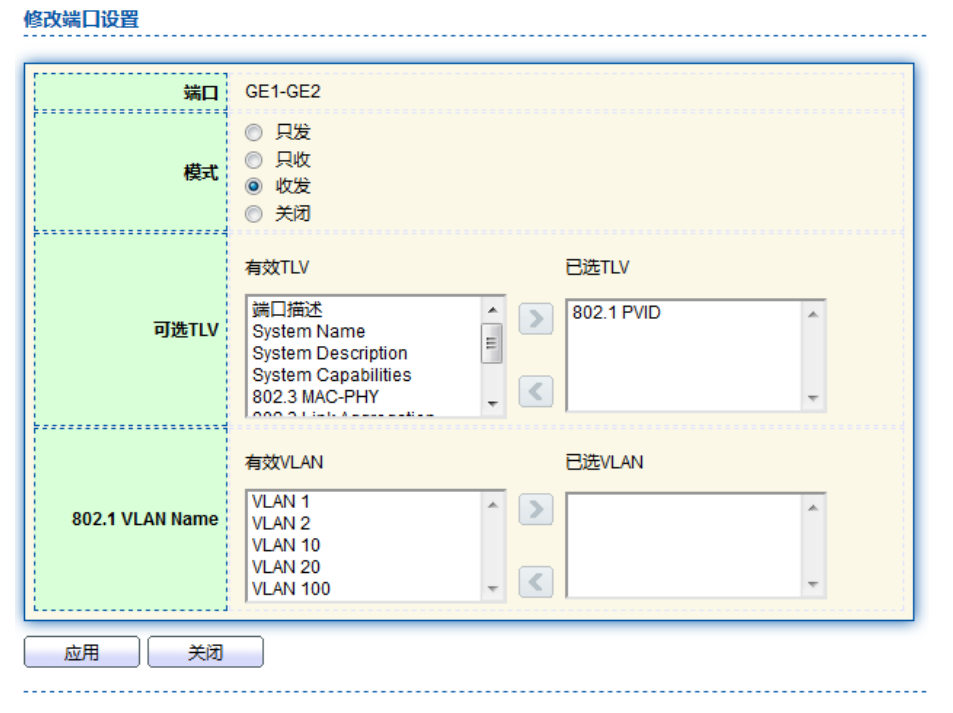Highlight System Capabilities TLV entry
Image resolution: width=953 pixels, height=713 pixels.
coord(331,375)
